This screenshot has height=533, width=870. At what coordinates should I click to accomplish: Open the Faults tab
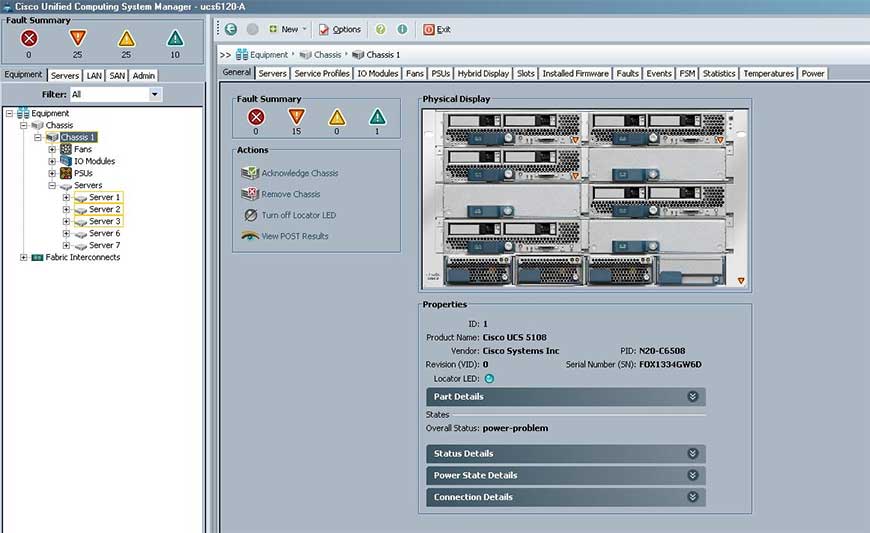pos(628,73)
